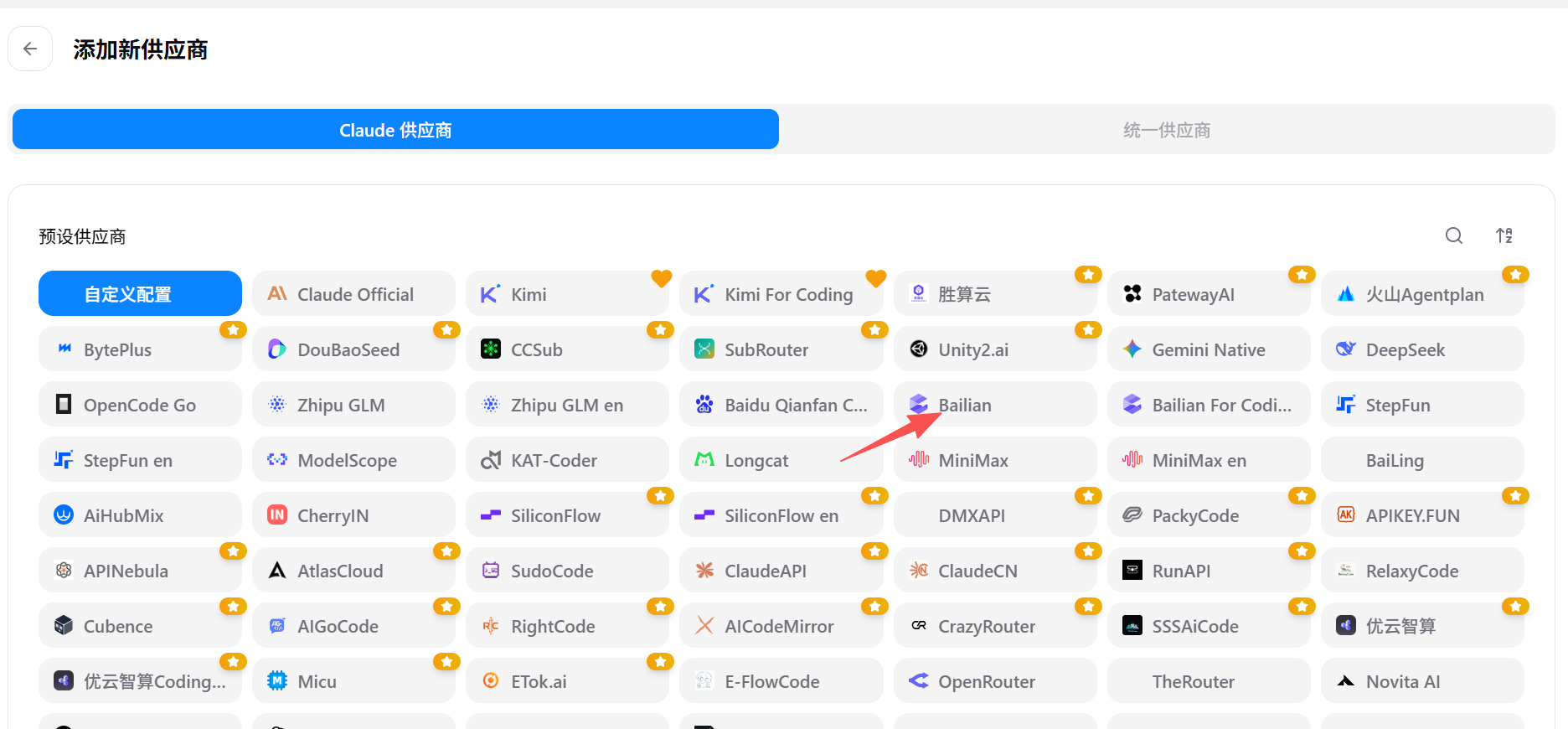Image resolution: width=1568 pixels, height=729 pixels.
Task: Click the Unity2.ai logo icon
Action: tap(919, 349)
